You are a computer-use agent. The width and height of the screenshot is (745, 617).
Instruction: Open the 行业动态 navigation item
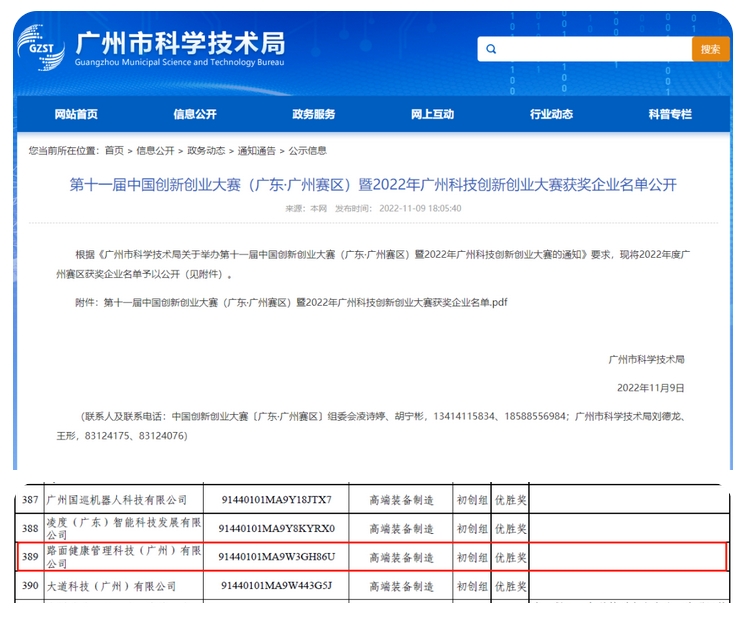(551, 114)
